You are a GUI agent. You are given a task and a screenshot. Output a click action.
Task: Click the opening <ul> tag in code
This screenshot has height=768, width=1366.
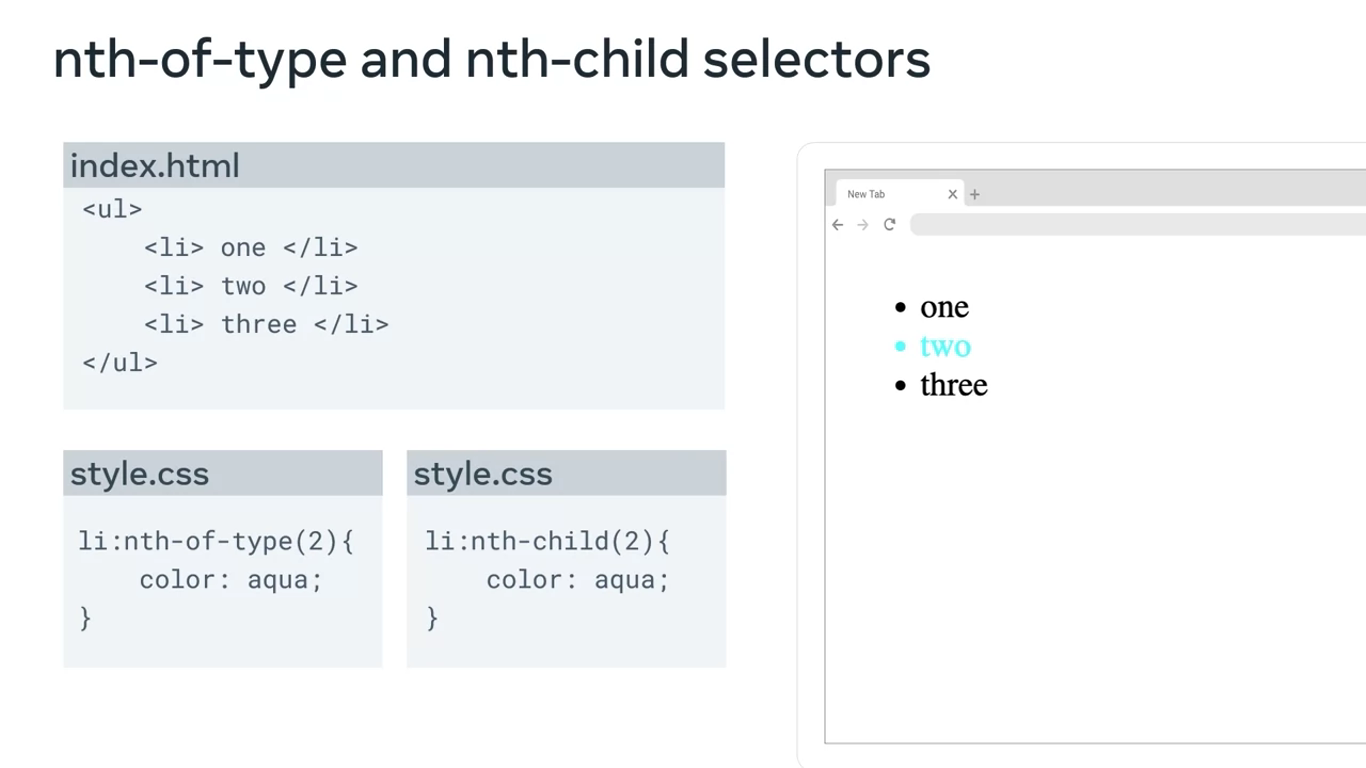tap(112, 210)
